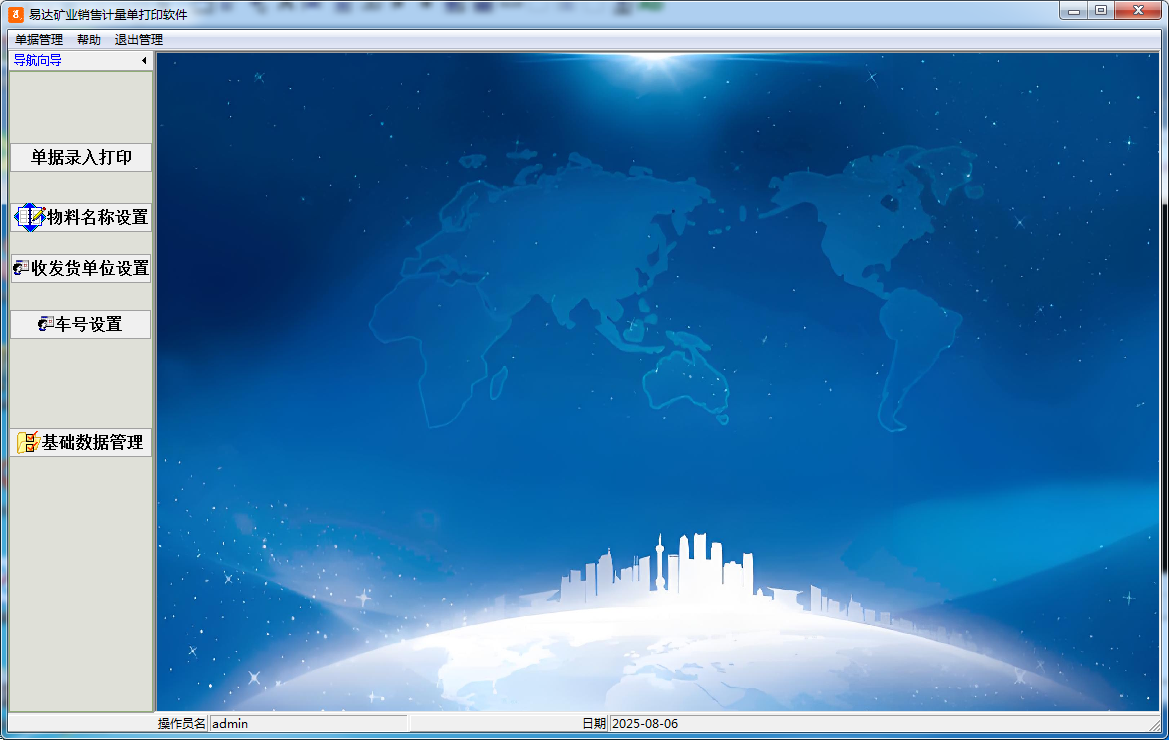Select the 收发货单位设置 button text
1169x740 pixels.
pyautogui.click(x=90, y=268)
